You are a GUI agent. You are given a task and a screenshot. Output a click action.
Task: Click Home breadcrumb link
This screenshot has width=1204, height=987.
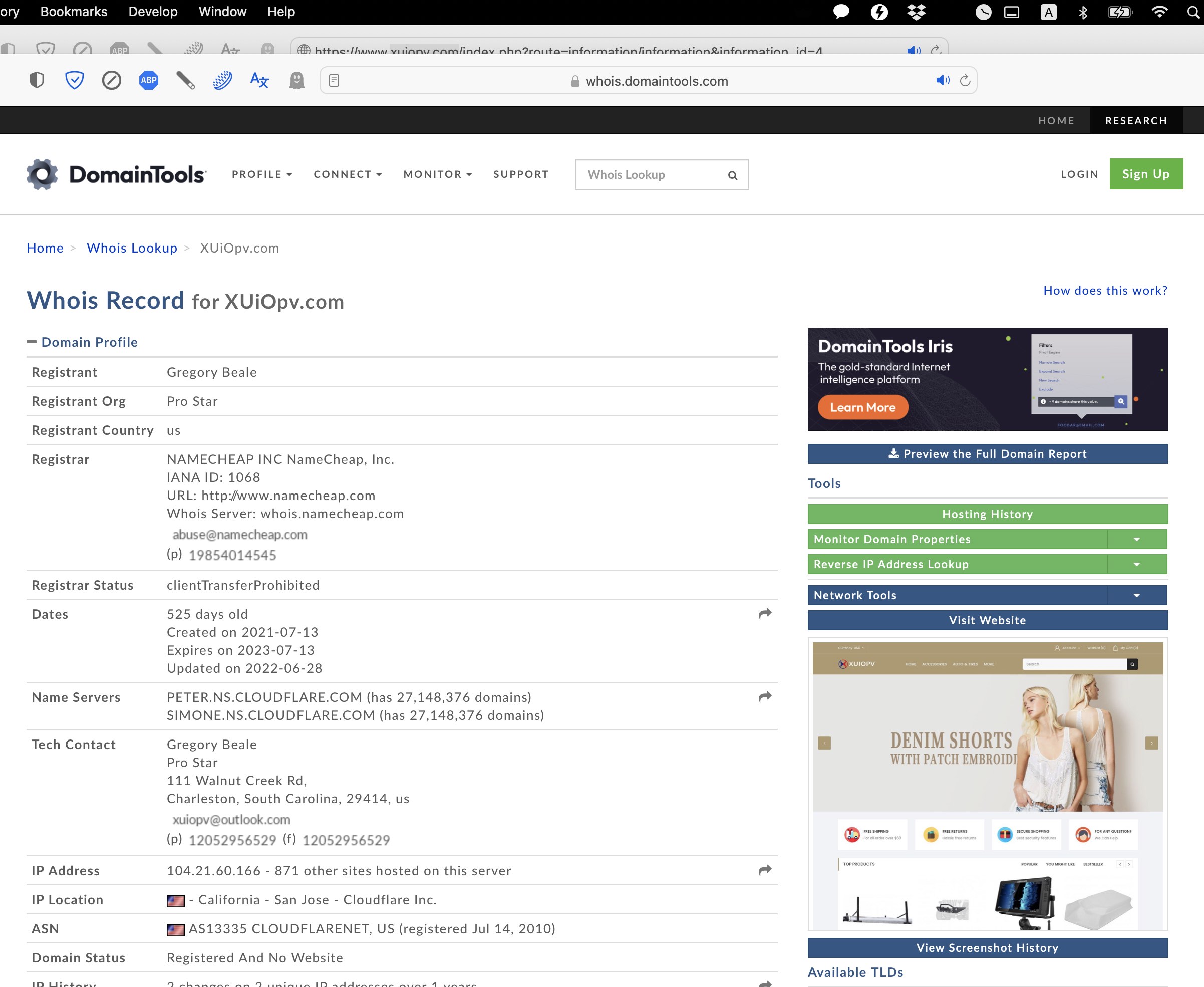point(46,248)
